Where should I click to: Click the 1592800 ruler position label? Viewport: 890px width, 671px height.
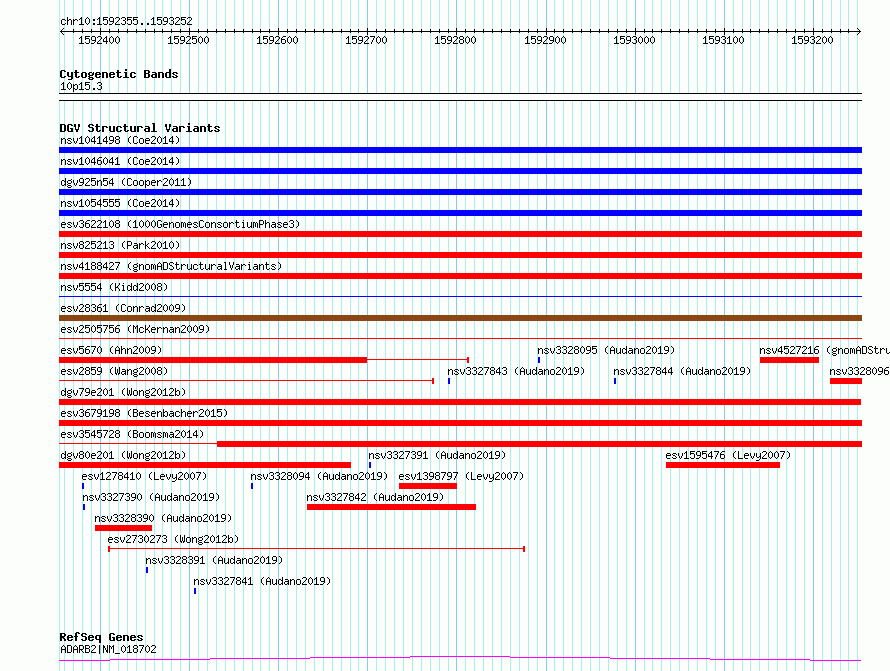pyautogui.click(x=455, y=40)
